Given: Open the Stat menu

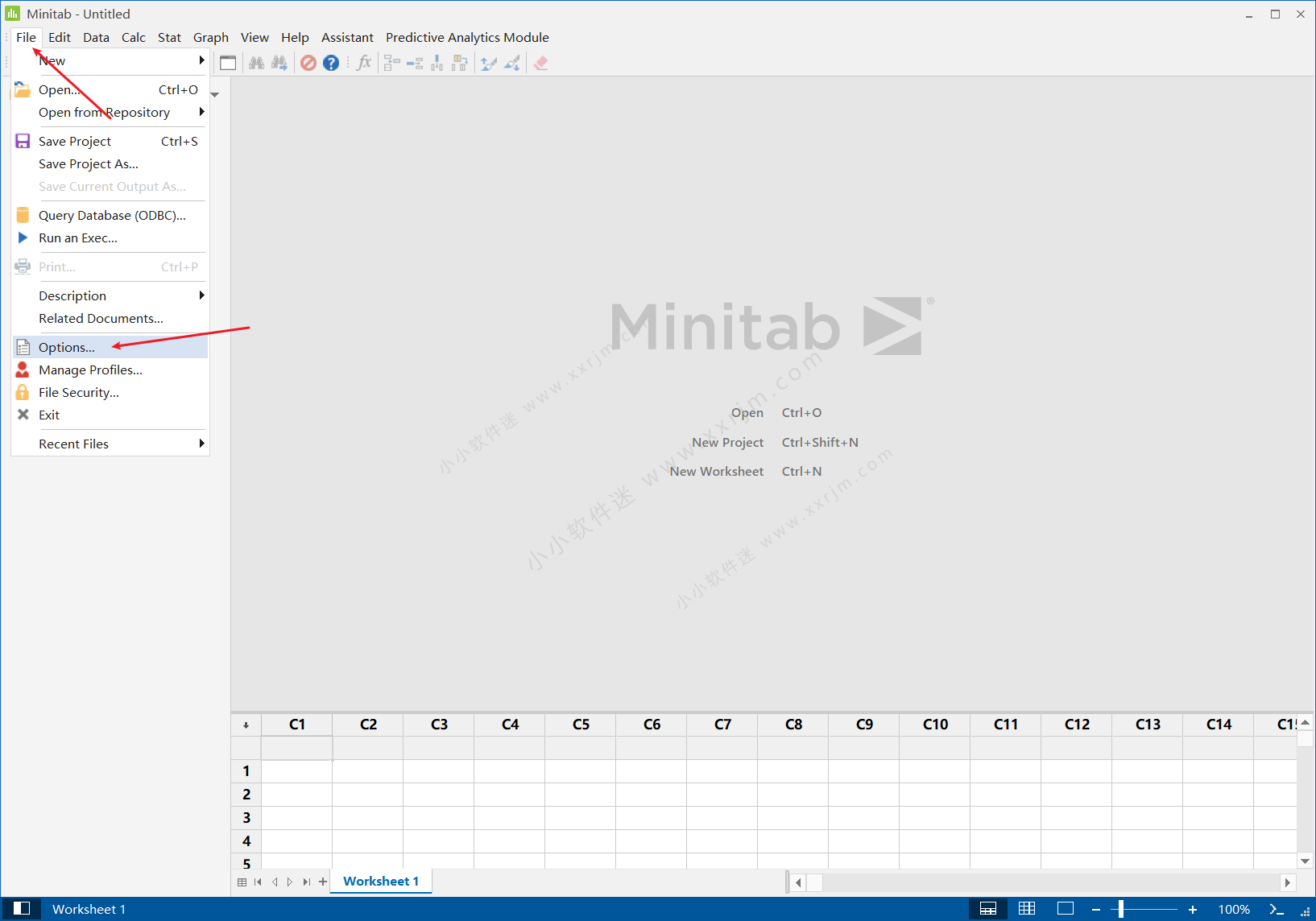Looking at the screenshot, I should coord(169,37).
